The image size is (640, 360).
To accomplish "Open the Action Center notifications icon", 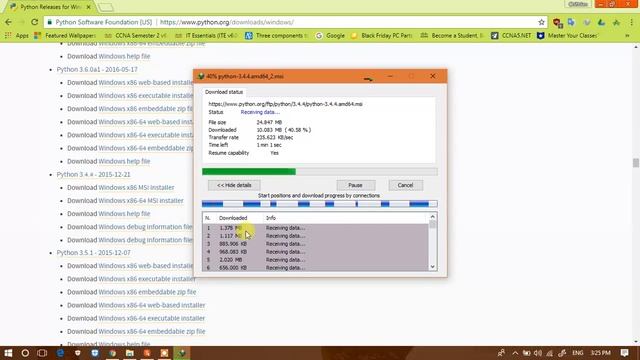I will [x=624, y=353].
